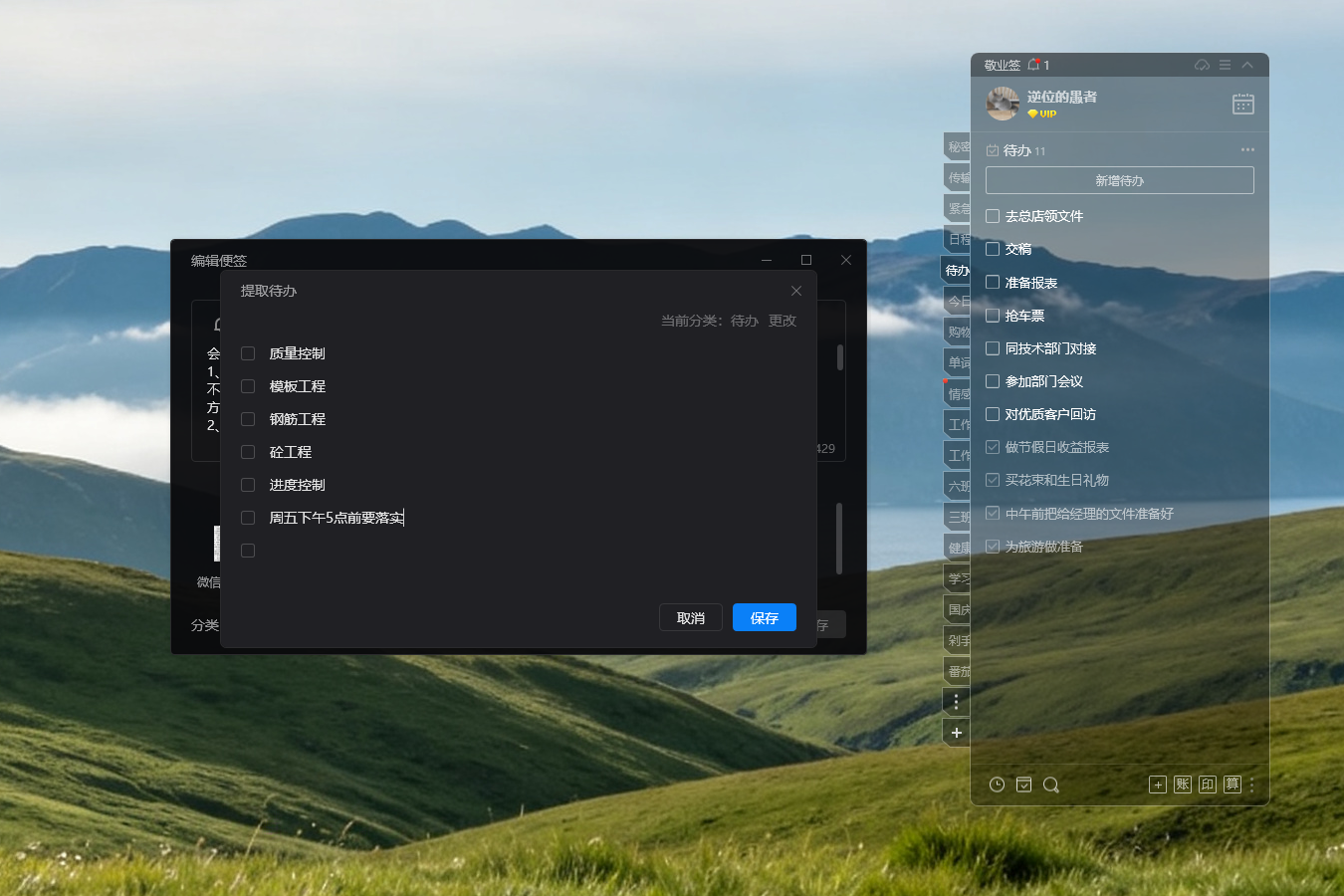Tick the 质量控制 checkbox in 提取待办 dialog
Viewport: 1344px width, 896px height.
coord(248,353)
